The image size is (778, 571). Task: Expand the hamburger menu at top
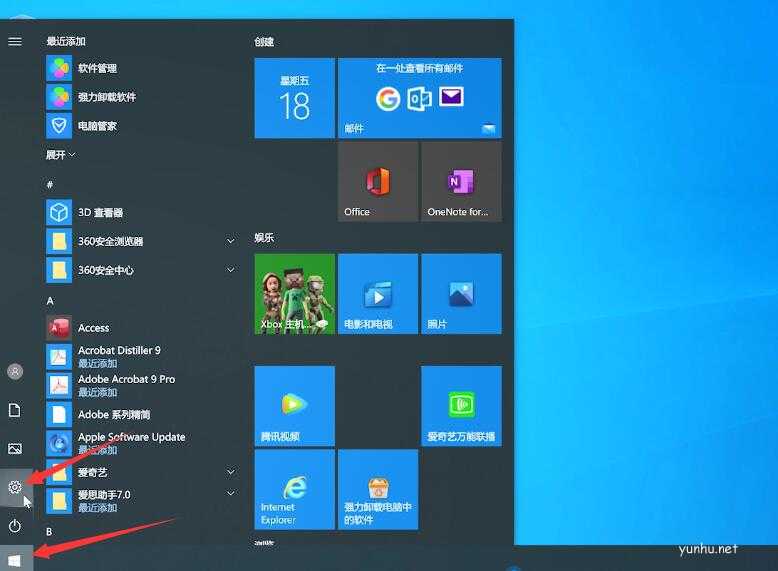tap(15, 41)
